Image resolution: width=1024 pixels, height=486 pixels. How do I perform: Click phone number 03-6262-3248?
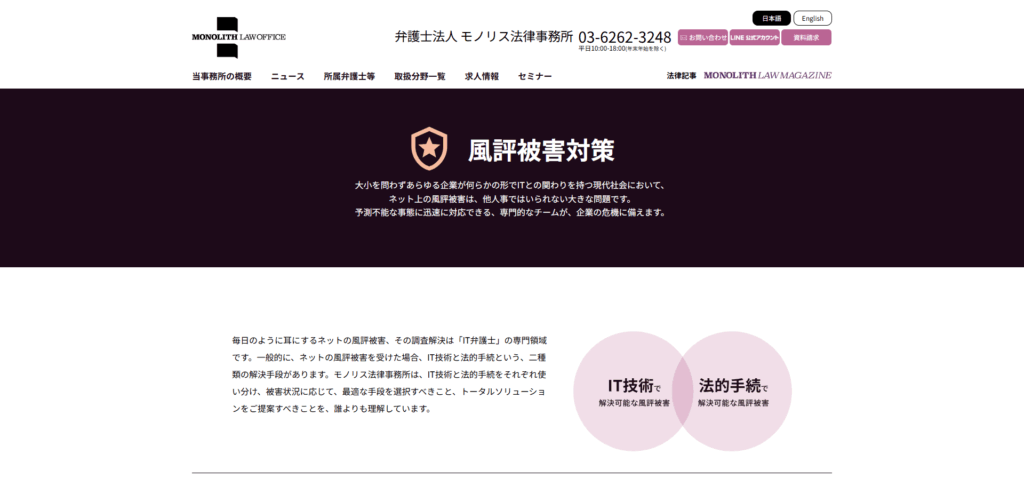(624, 37)
